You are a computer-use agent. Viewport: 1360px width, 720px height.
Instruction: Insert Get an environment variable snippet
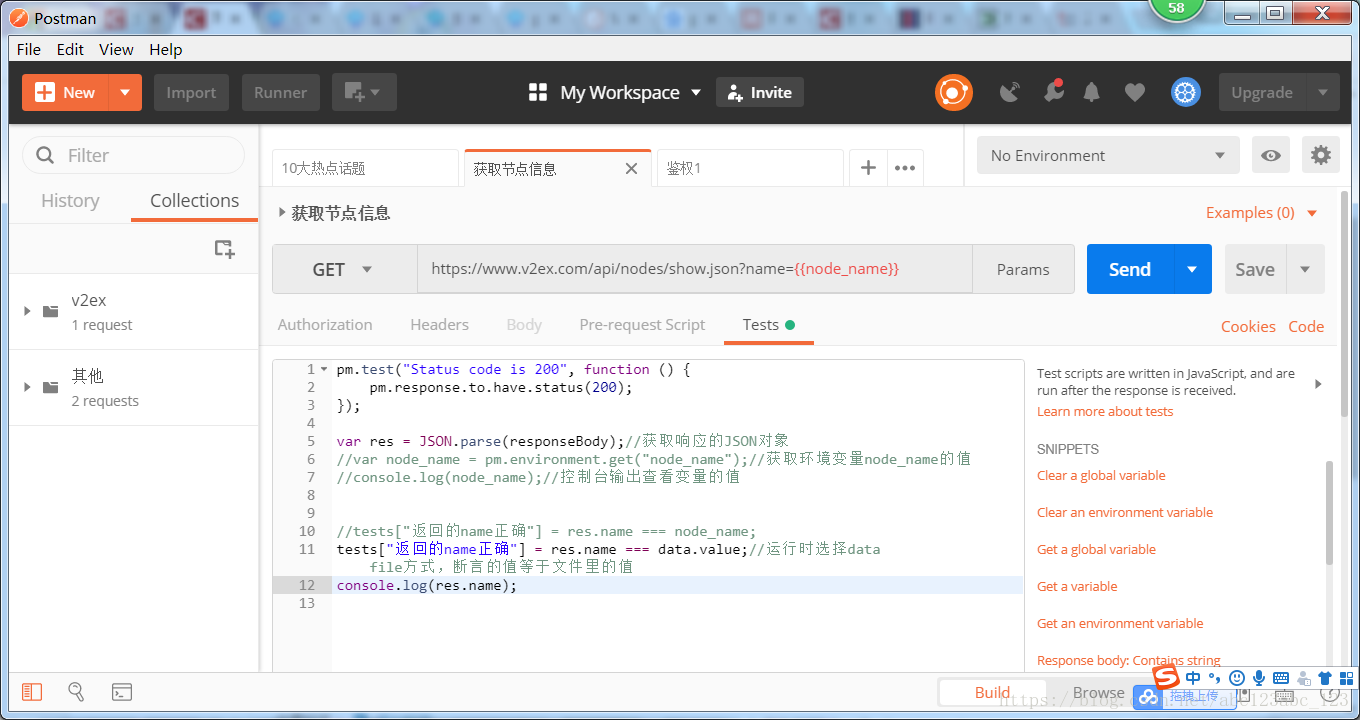pyautogui.click(x=1120, y=623)
